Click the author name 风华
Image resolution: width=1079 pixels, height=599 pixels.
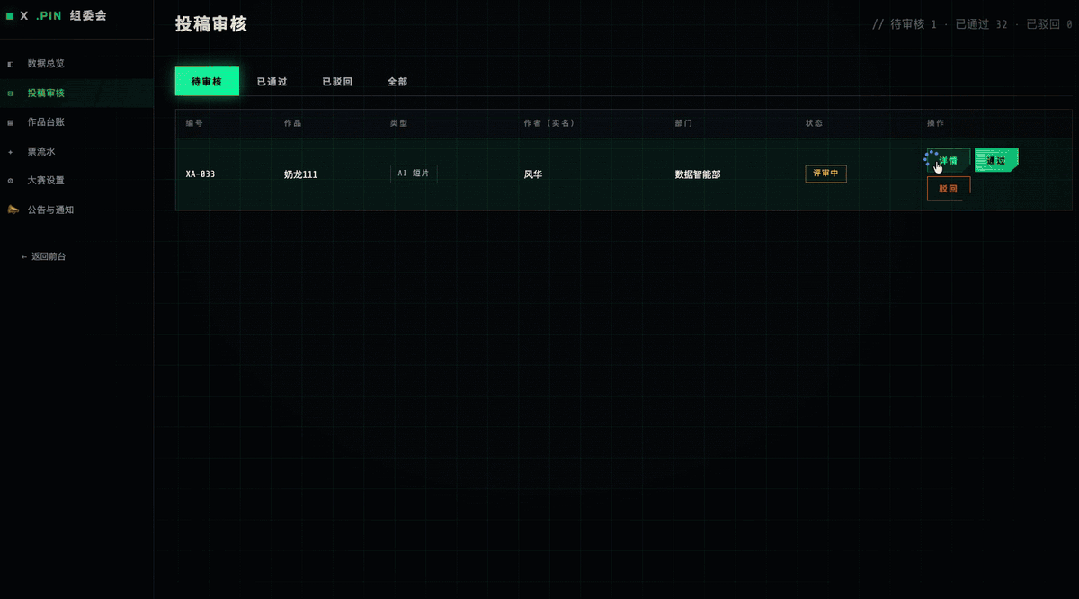pyautogui.click(x=533, y=175)
